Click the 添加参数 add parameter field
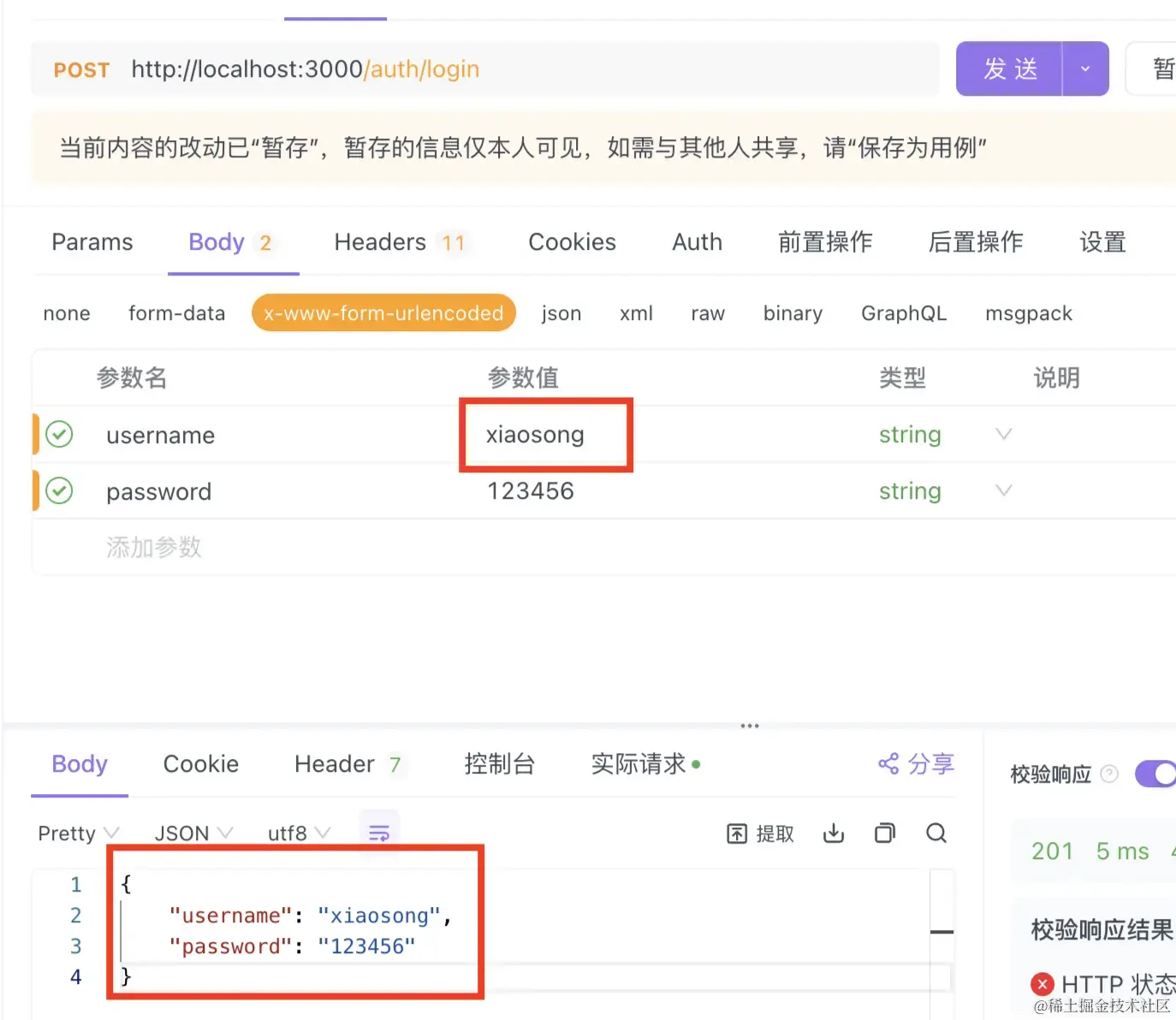 point(154,547)
